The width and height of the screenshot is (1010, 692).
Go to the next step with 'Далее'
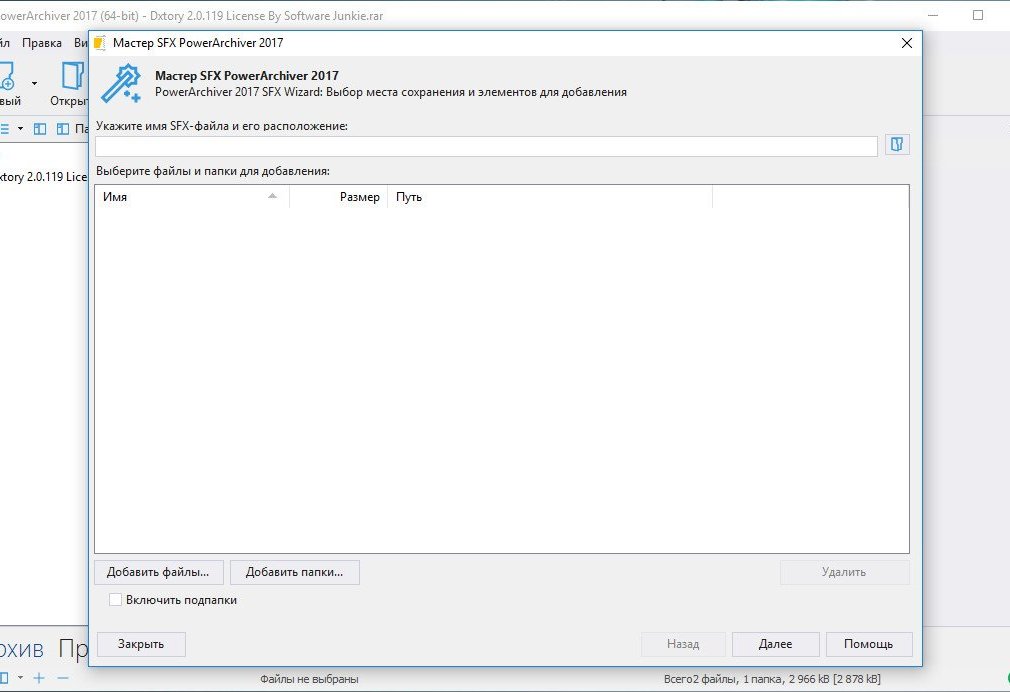click(x=776, y=644)
